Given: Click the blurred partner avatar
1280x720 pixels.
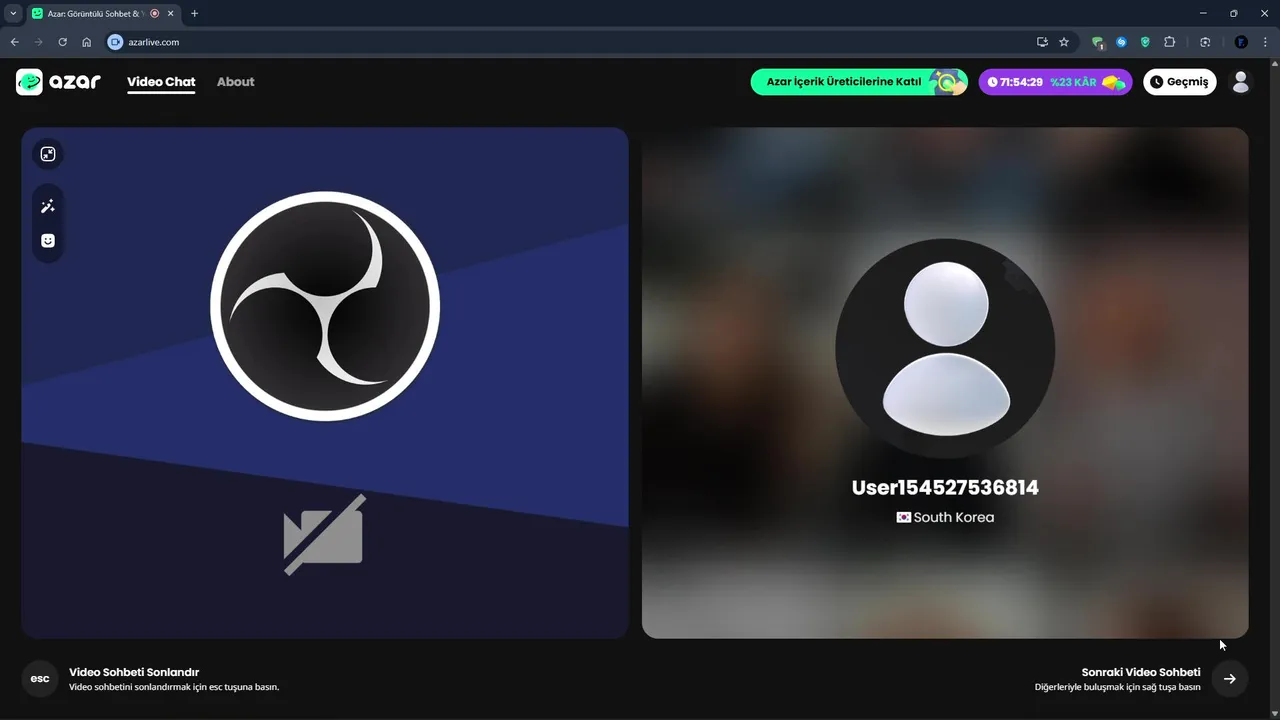Looking at the screenshot, I should point(945,348).
